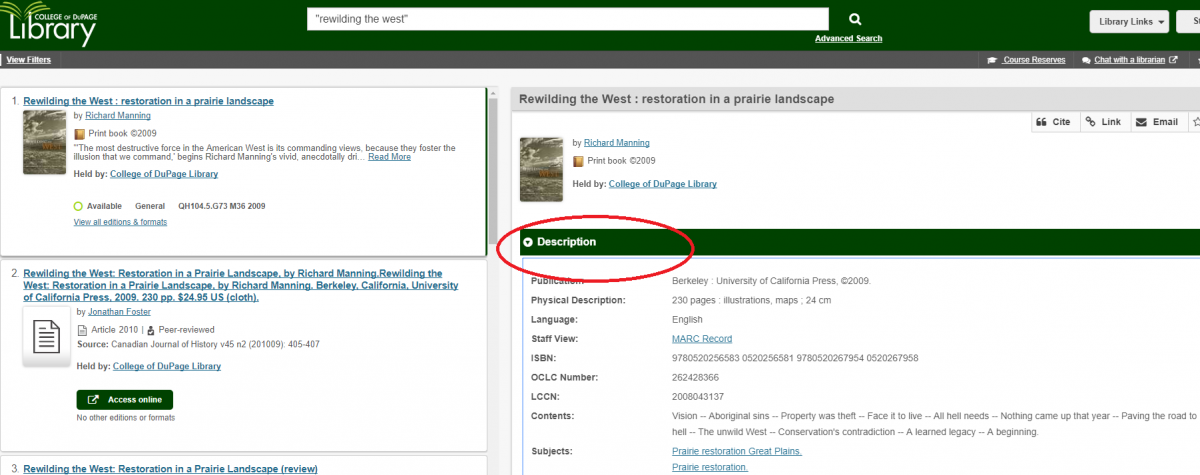This screenshot has width=1200, height=475.
Task: Open Course Reserves from the toolbar
Action: point(1026,60)
